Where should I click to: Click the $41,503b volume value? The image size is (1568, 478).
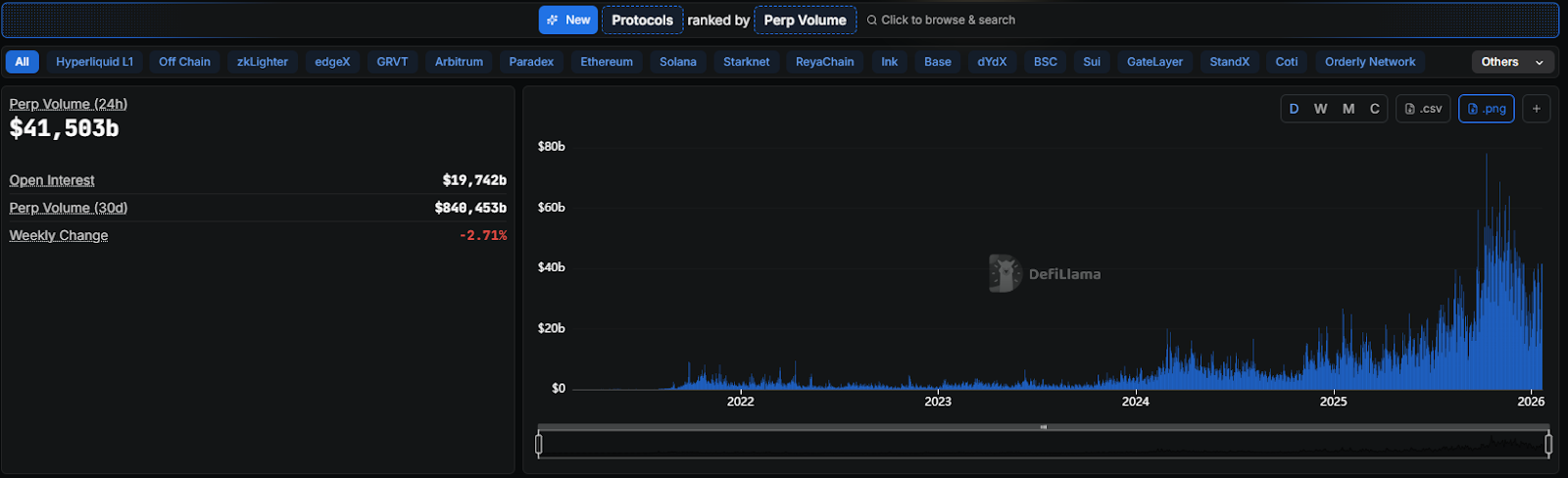65,128
